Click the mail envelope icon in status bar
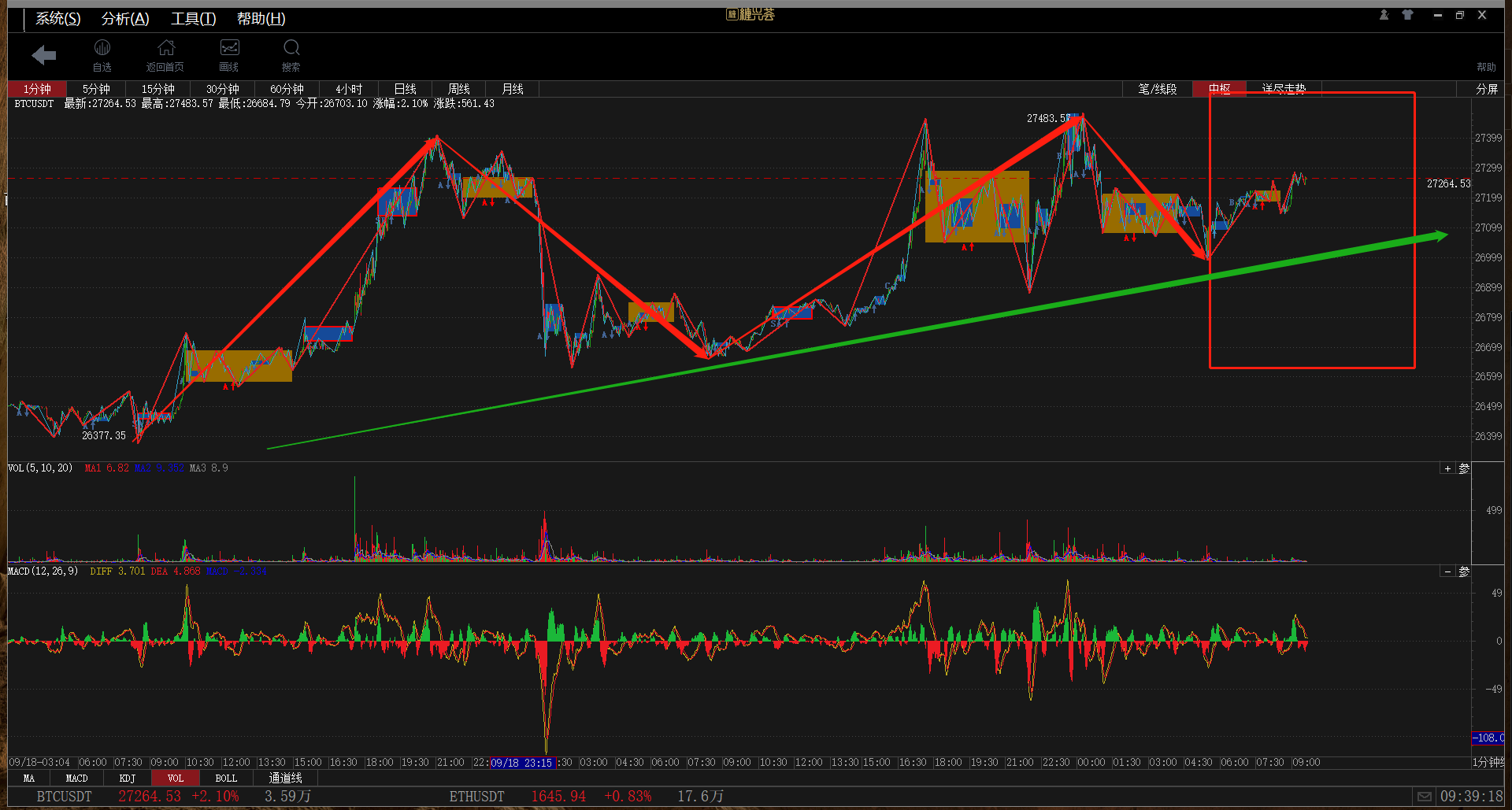This screenshot has height=810, width=1512. tap(1425, 797)
